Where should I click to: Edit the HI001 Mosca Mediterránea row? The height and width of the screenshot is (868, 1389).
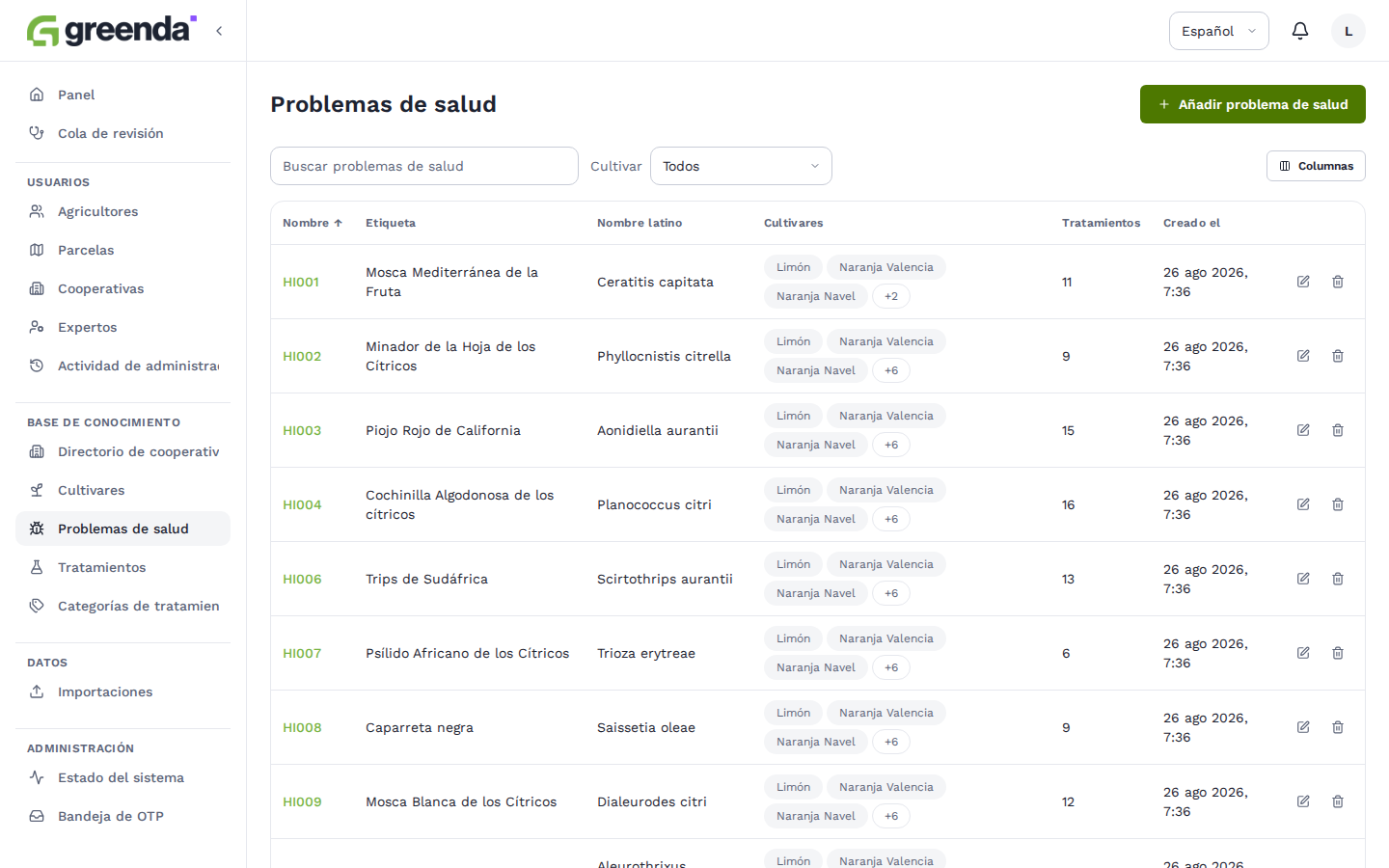[x=1303, y=282]
